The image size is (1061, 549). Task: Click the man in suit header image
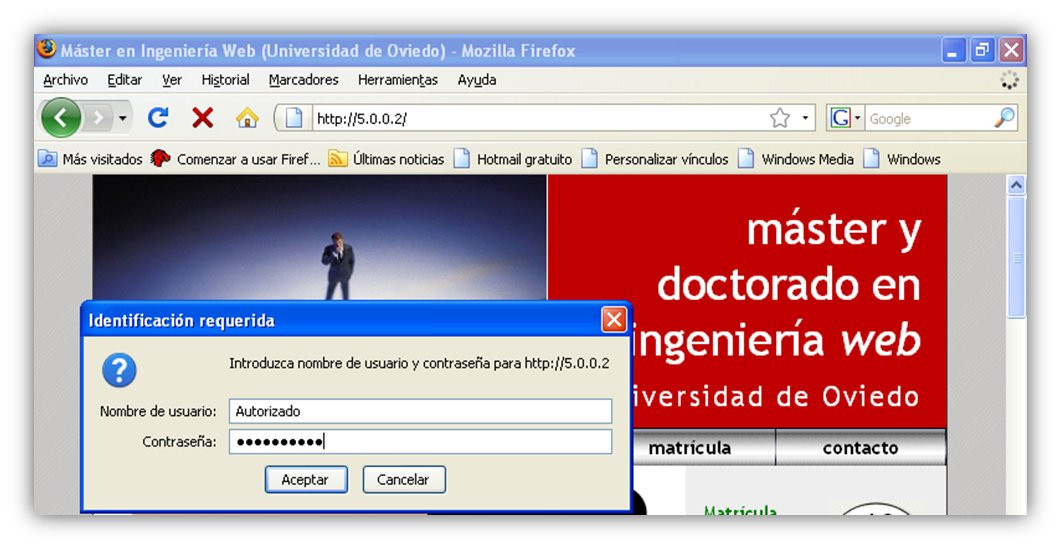click(x=319, y=238)
